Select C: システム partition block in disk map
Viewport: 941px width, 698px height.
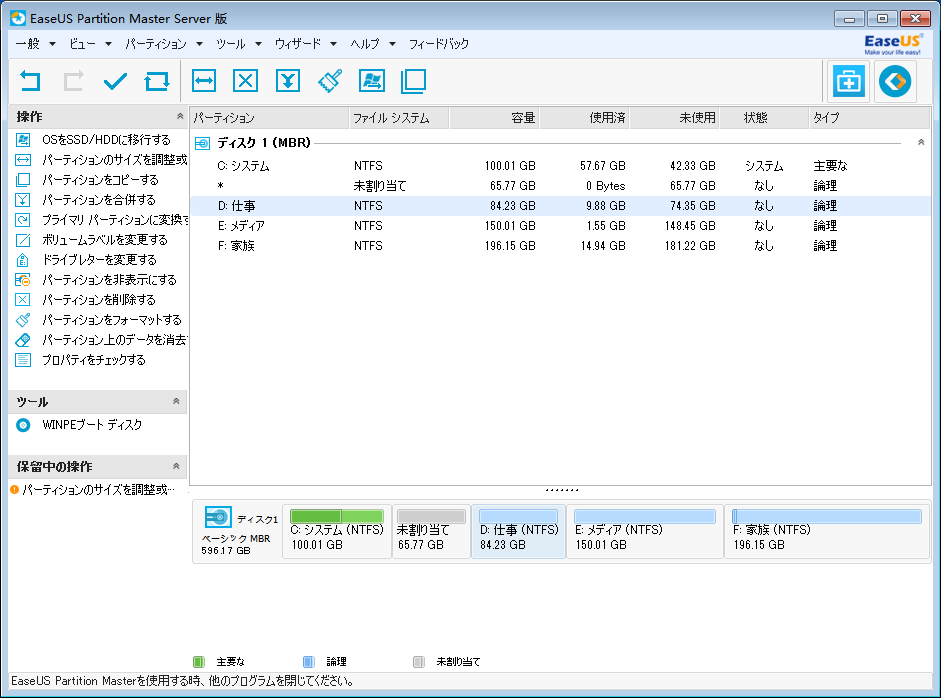pyautogui.click(x=337, y=531)
